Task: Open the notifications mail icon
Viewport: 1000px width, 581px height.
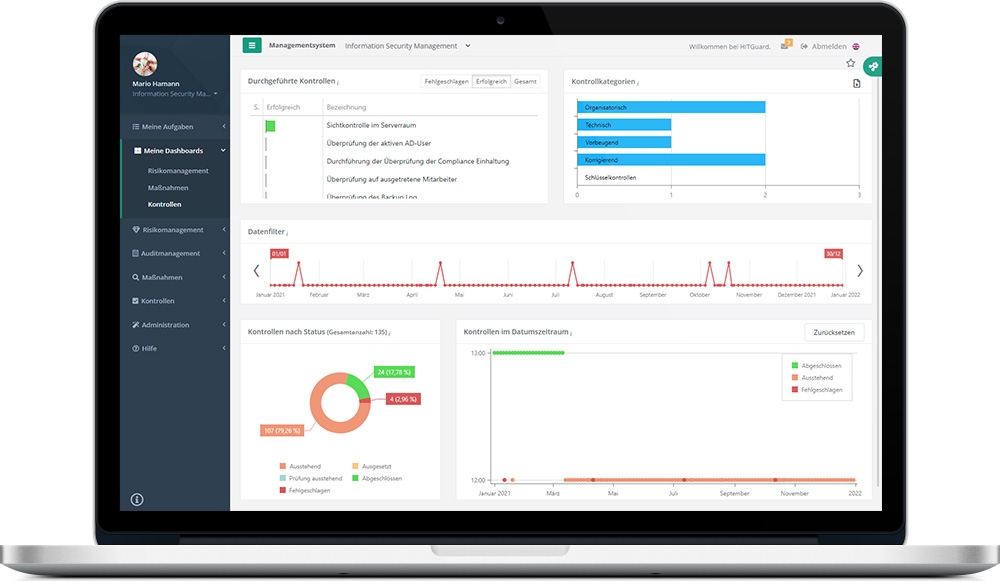Action: point(786,45)
